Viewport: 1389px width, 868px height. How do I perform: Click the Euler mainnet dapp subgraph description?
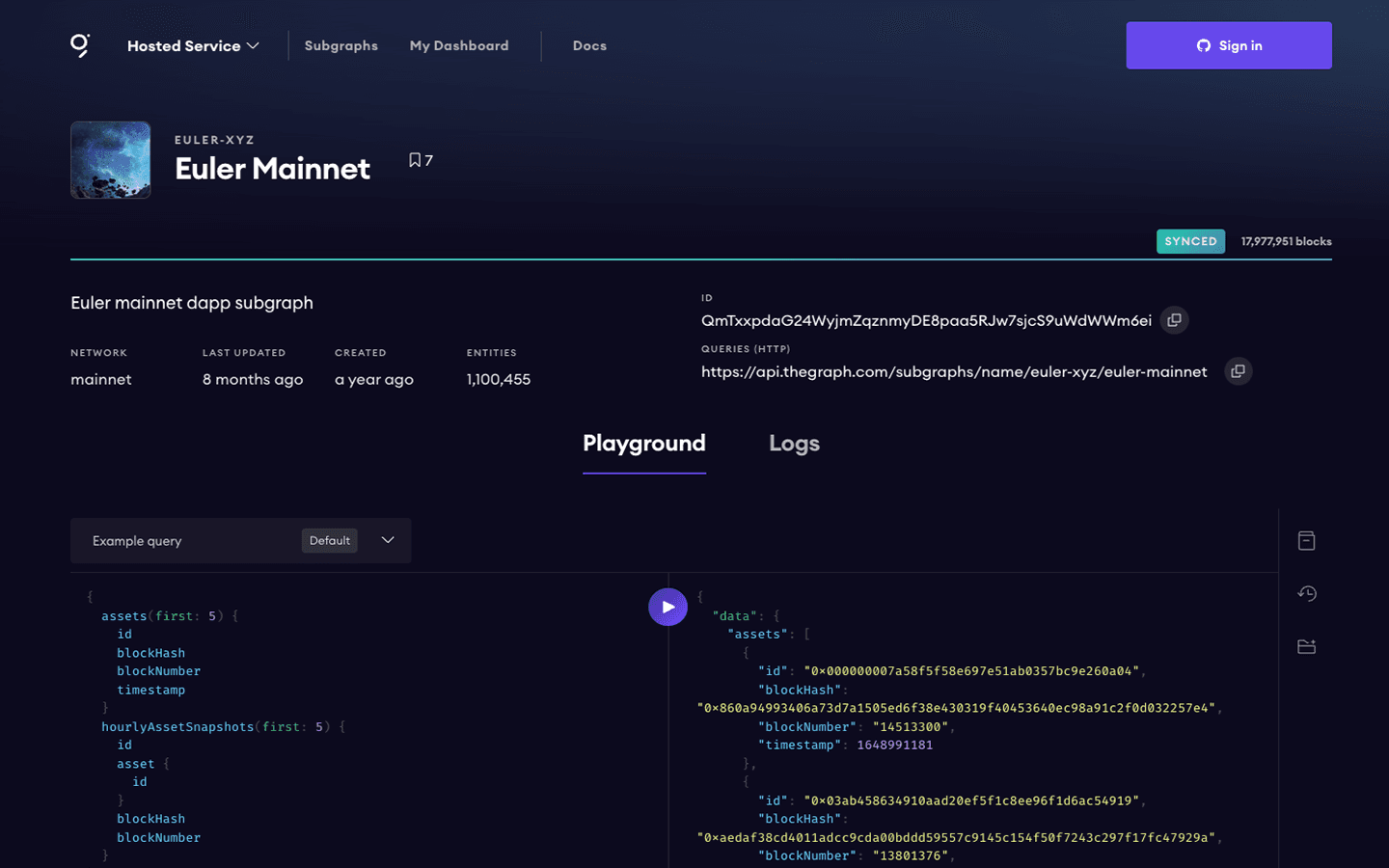tap(192, 303)
